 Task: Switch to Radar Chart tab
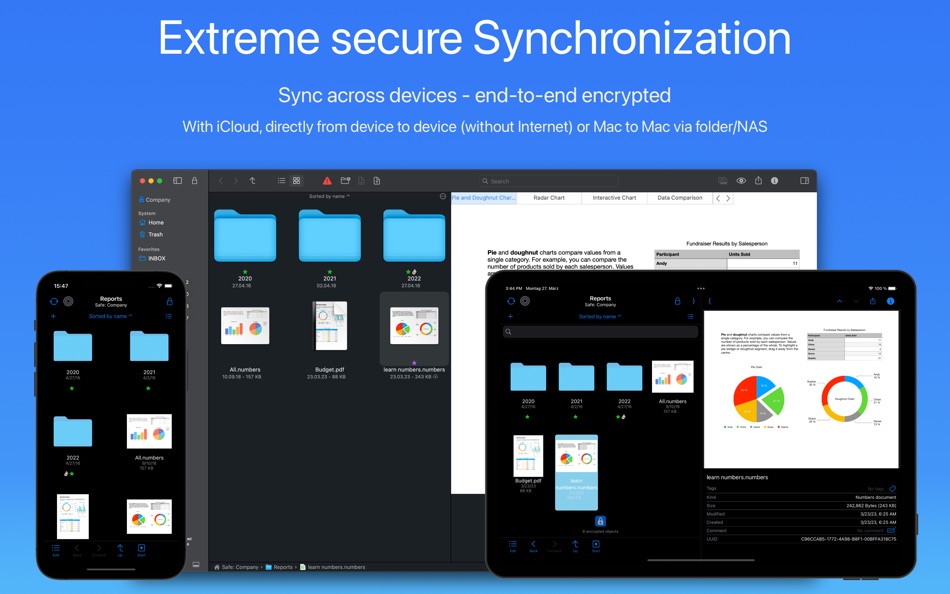pos(549,198)
